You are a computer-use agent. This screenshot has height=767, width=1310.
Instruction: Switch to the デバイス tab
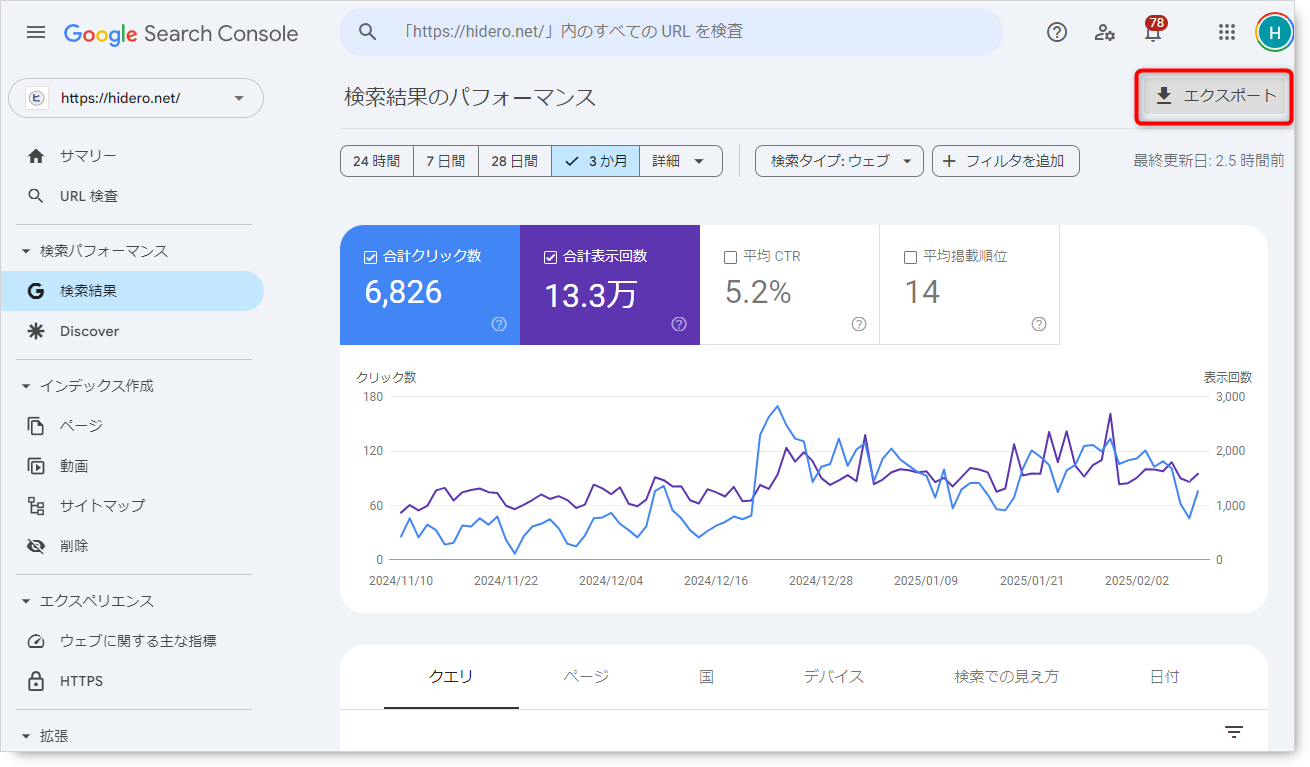tap(833, 677)
